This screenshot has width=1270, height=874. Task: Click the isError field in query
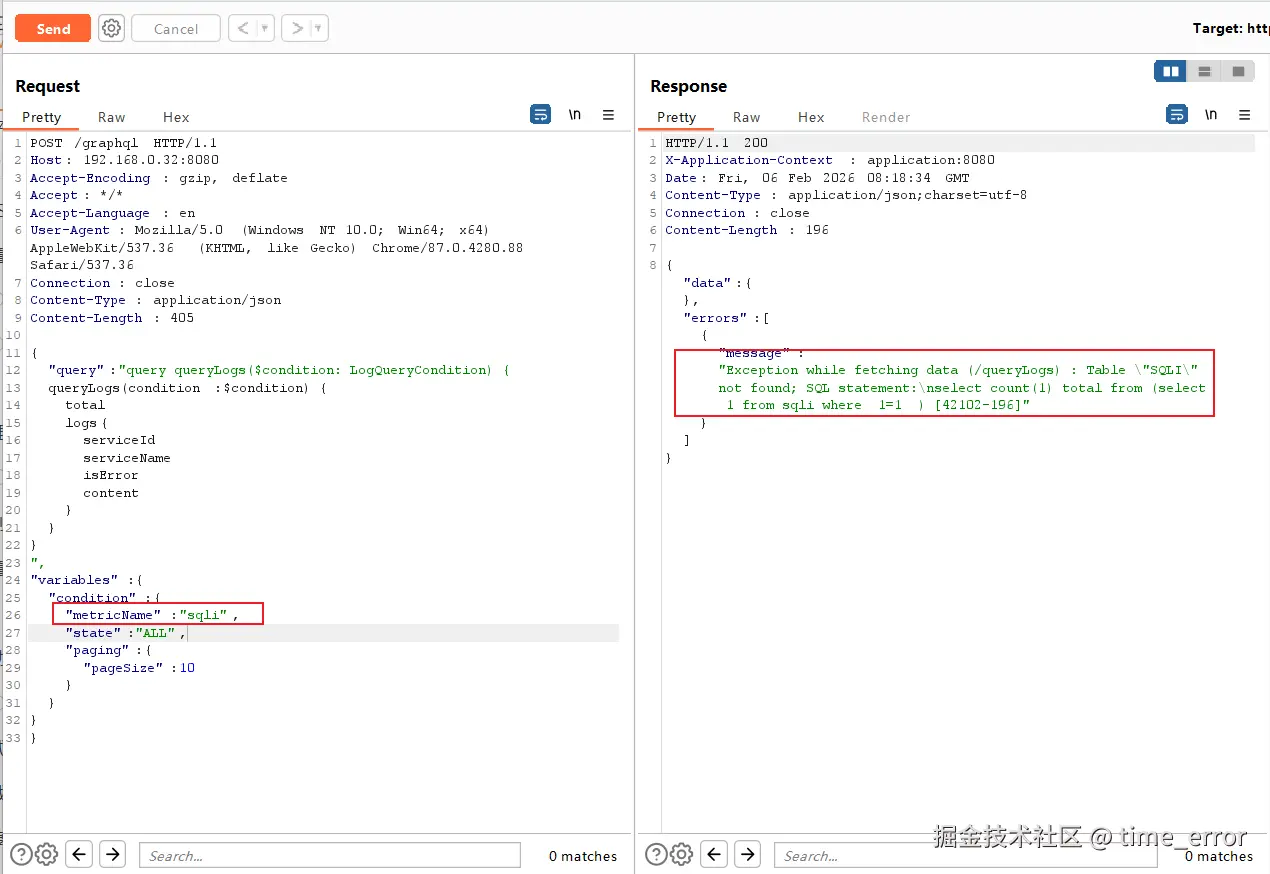pos(110,475)
